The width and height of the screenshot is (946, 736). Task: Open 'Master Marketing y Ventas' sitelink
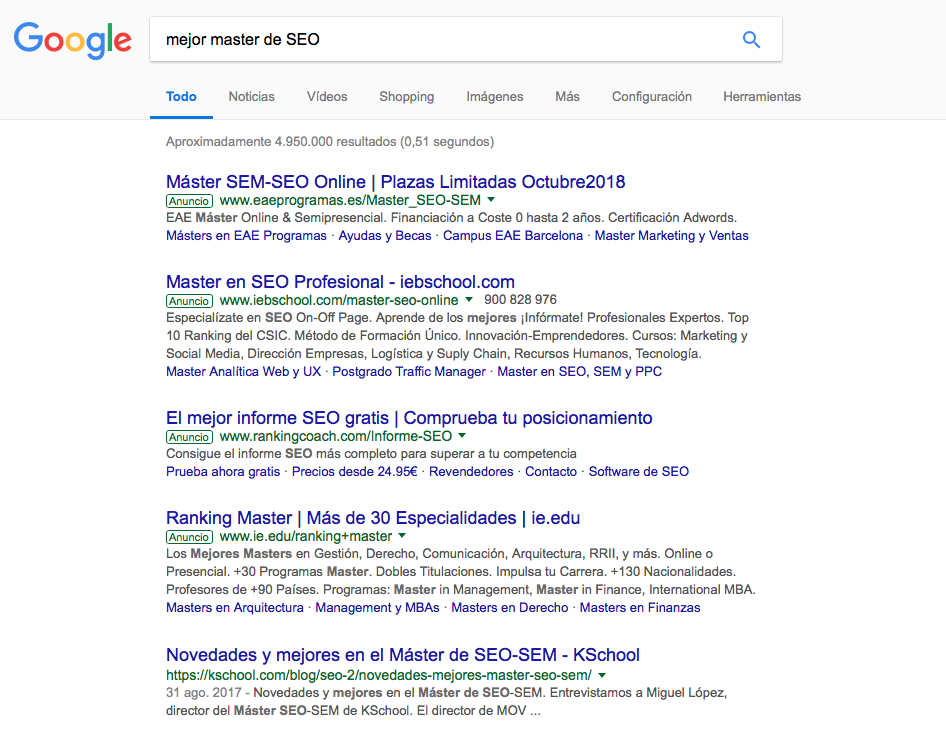671,236
